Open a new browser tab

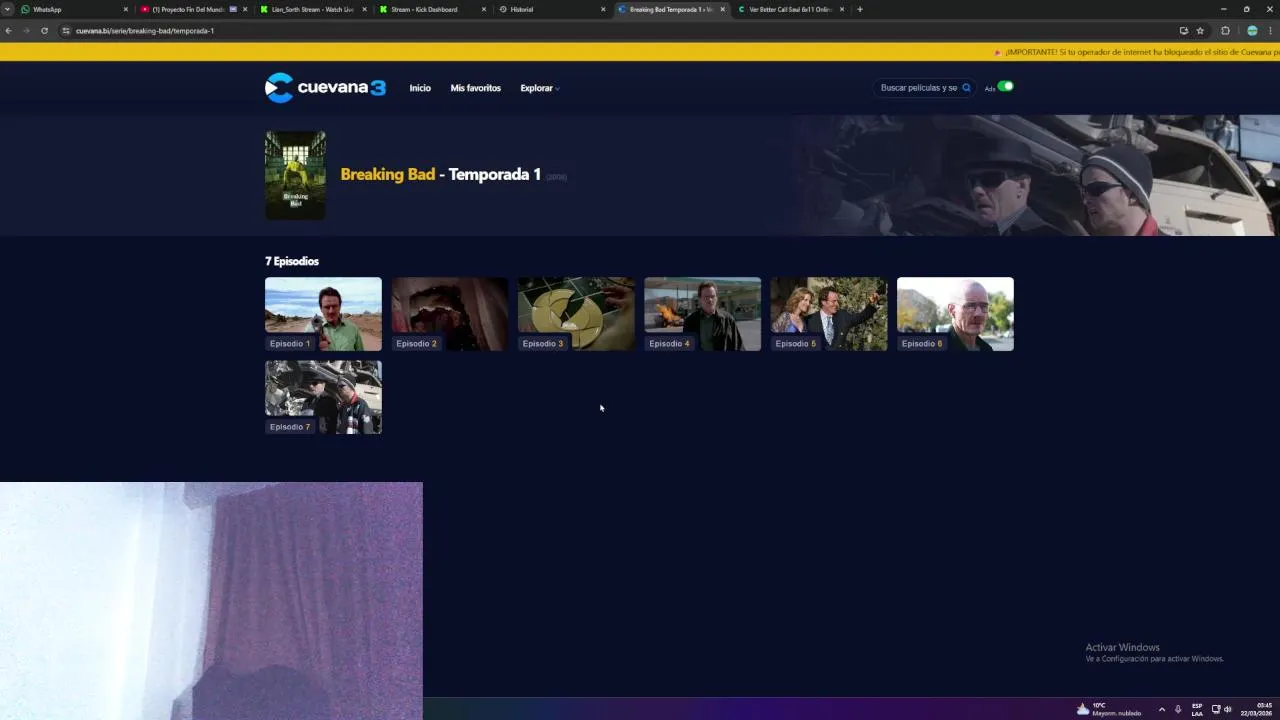[860, 9]
